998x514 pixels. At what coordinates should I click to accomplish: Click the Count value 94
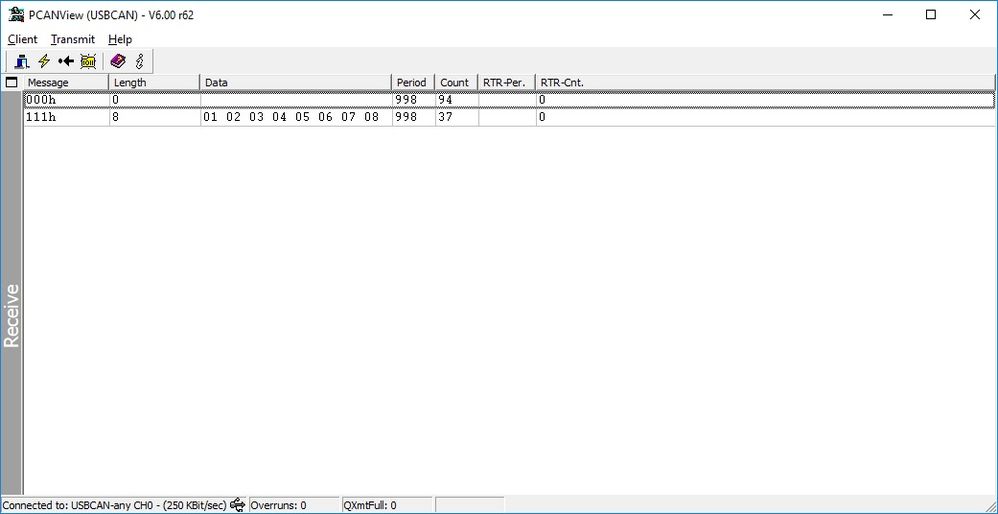tap(445, 100)
